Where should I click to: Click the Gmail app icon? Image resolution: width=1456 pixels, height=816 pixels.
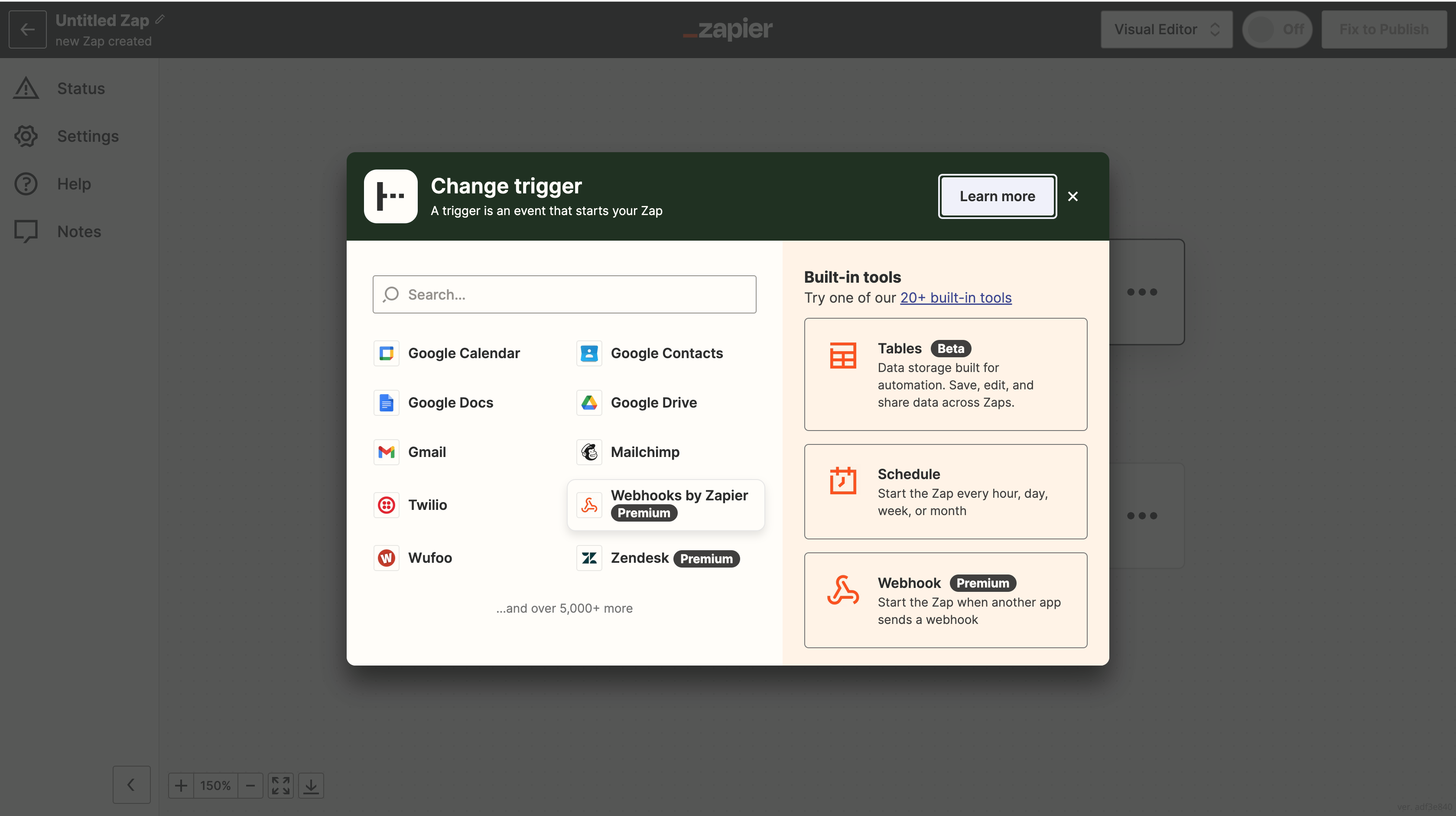[387, 452]
